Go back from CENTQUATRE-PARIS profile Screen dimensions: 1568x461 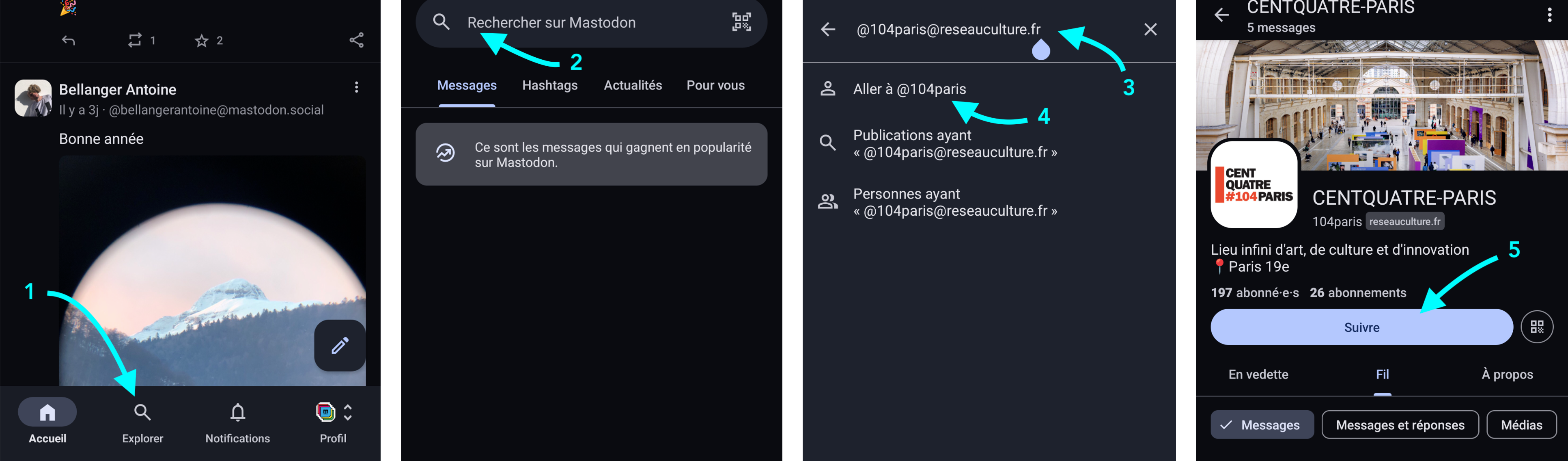coord(1221,15)
